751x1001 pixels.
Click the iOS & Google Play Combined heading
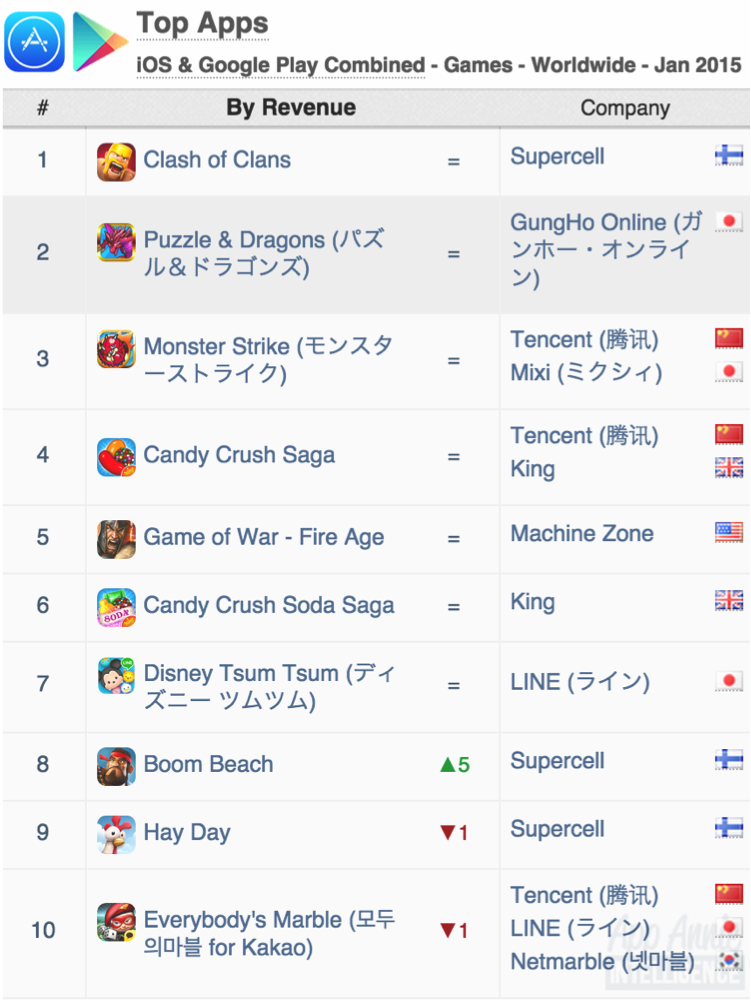click(280, 65)
